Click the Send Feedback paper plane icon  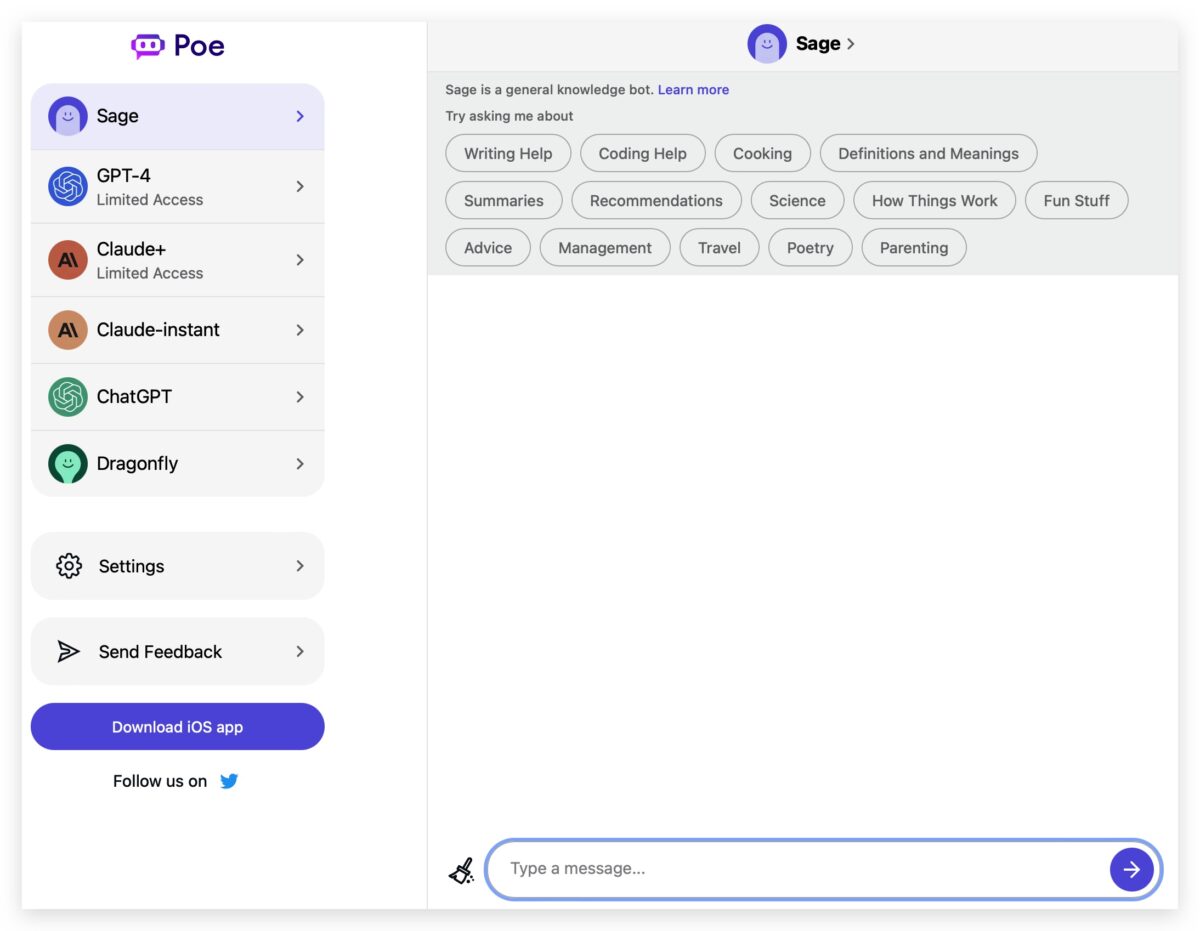click(68, 652)
